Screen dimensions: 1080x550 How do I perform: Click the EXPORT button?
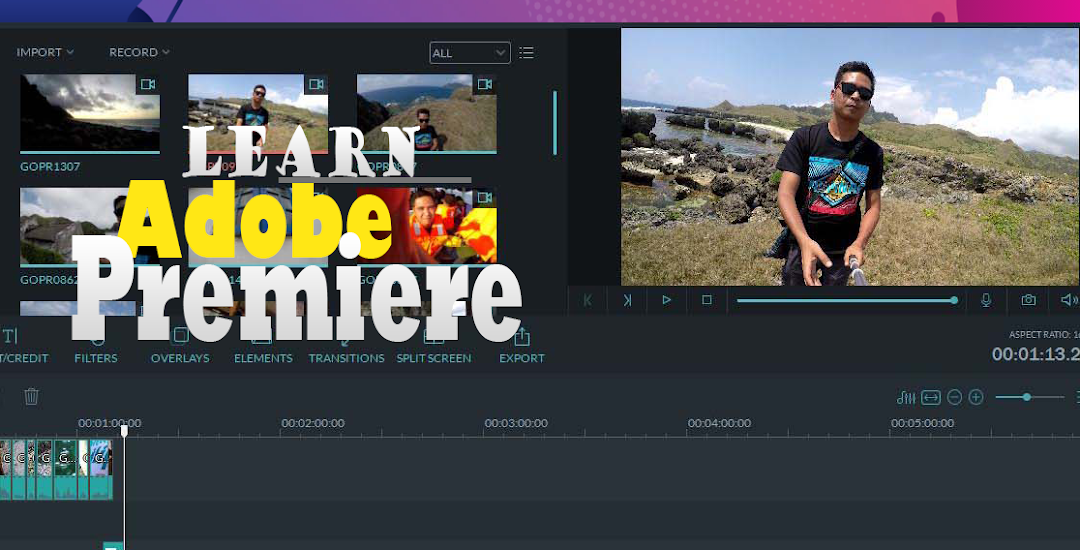(522, 347)
